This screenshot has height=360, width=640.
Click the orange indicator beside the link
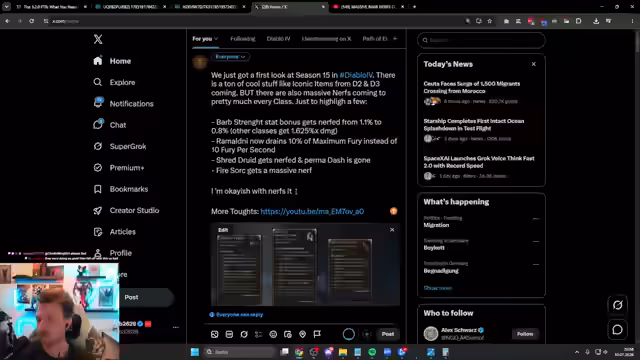393,211
